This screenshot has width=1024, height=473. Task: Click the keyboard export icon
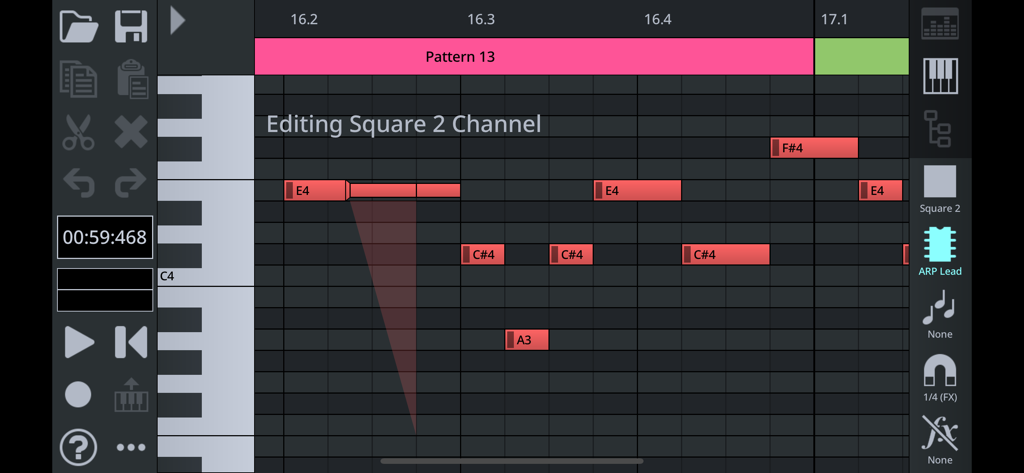click(x=131, y=395)
